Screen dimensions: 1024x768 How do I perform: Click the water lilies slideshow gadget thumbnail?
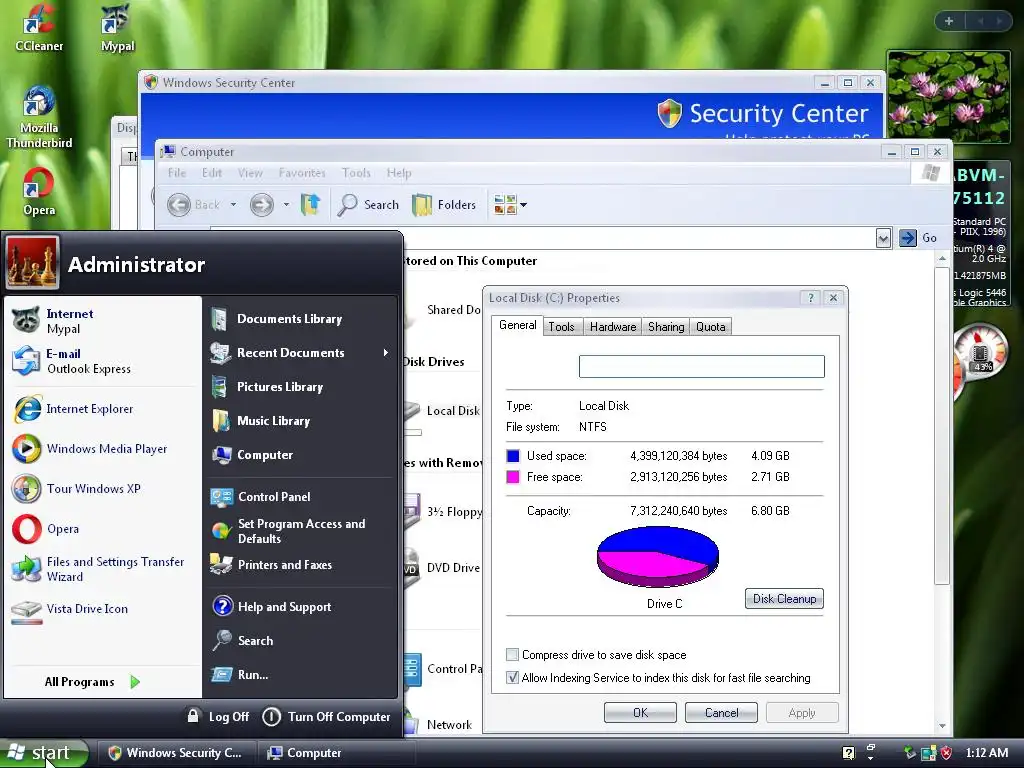click(x=949, y=97)
